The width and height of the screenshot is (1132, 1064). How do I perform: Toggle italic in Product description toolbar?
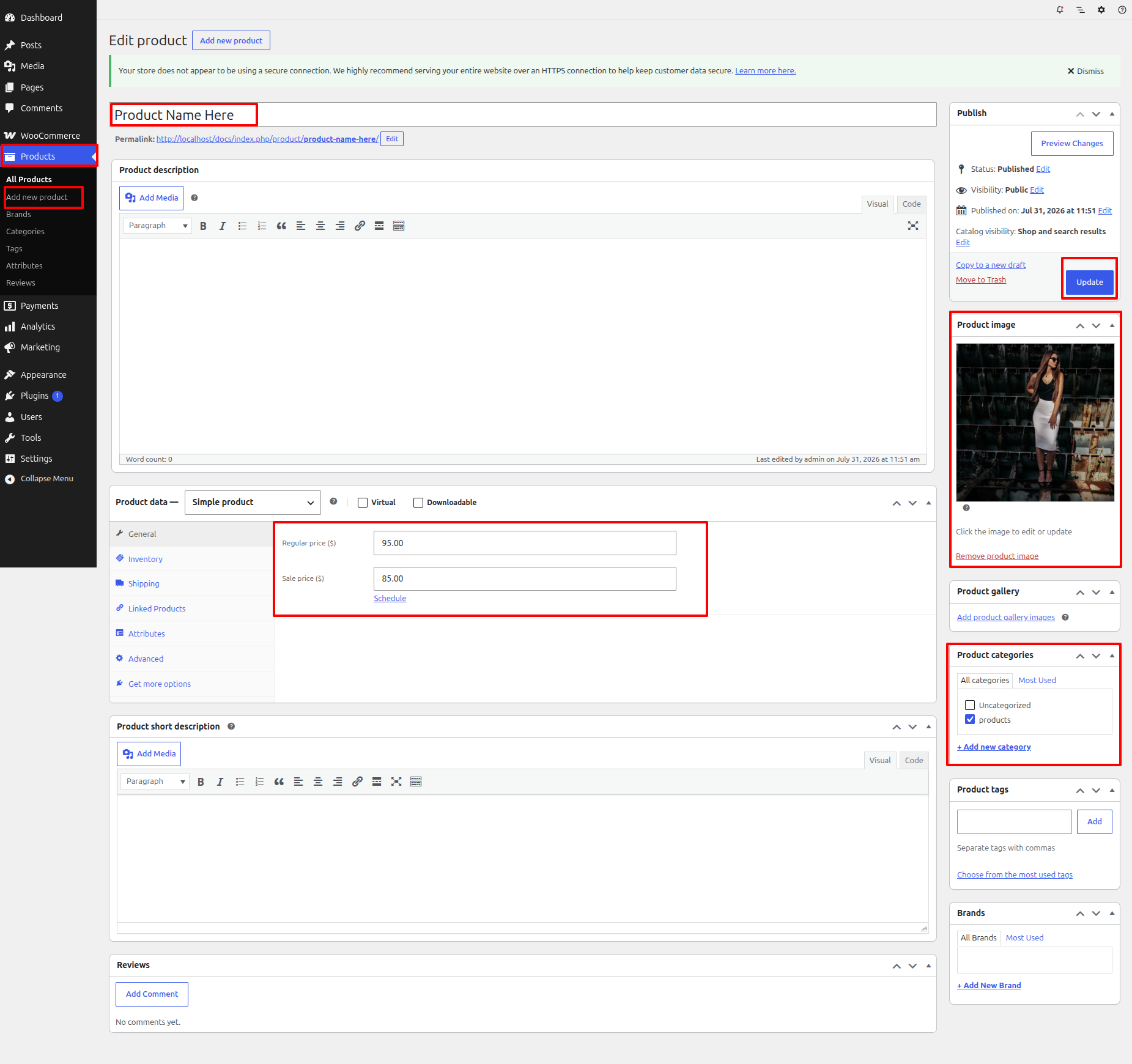point(223,226)
